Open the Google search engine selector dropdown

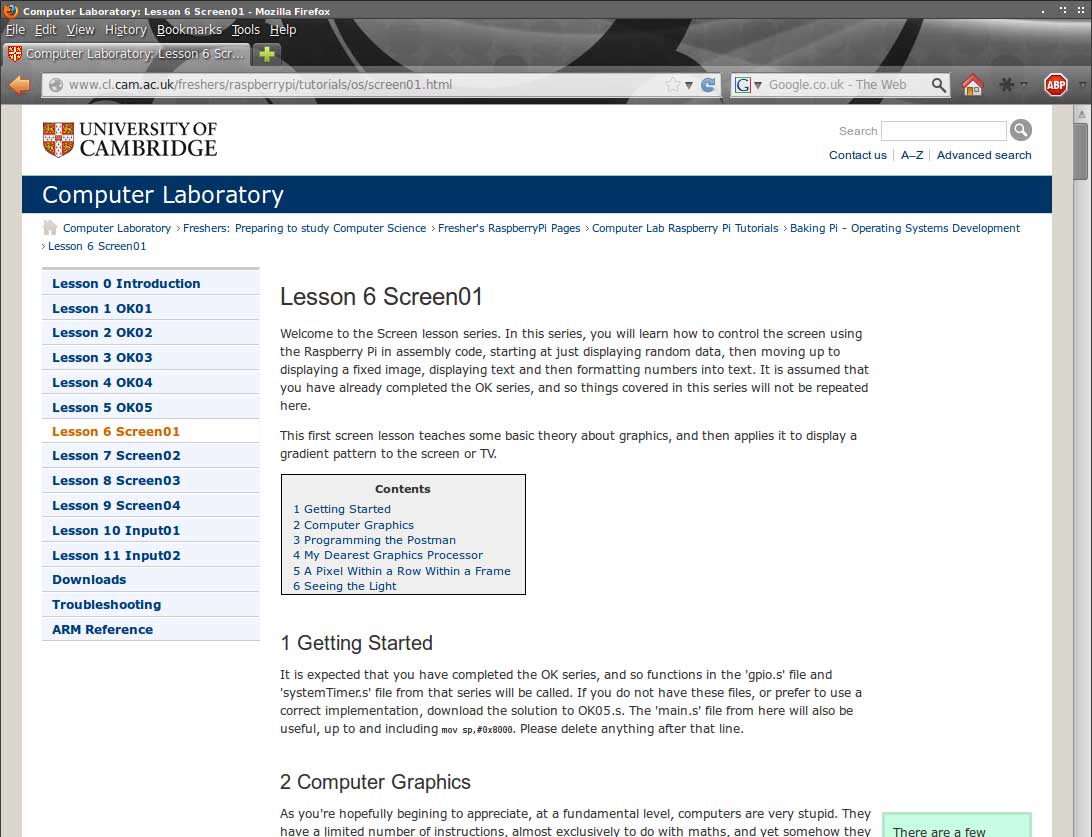point(758,85)
